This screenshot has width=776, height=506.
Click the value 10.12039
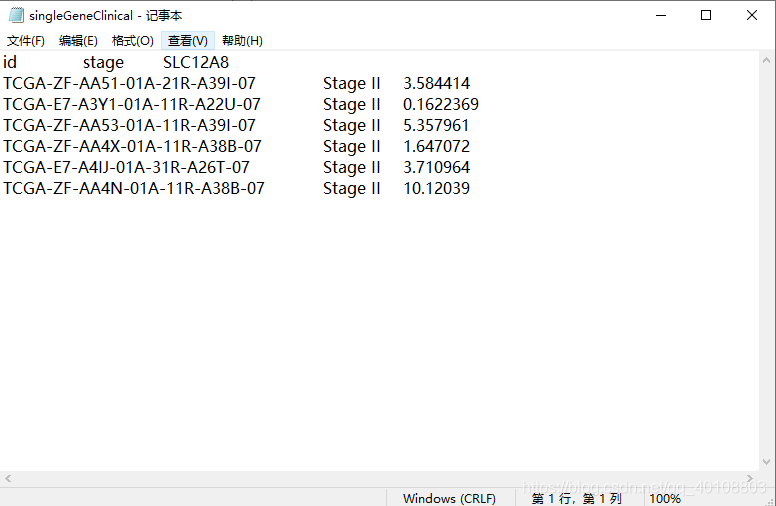click(436, 189)
